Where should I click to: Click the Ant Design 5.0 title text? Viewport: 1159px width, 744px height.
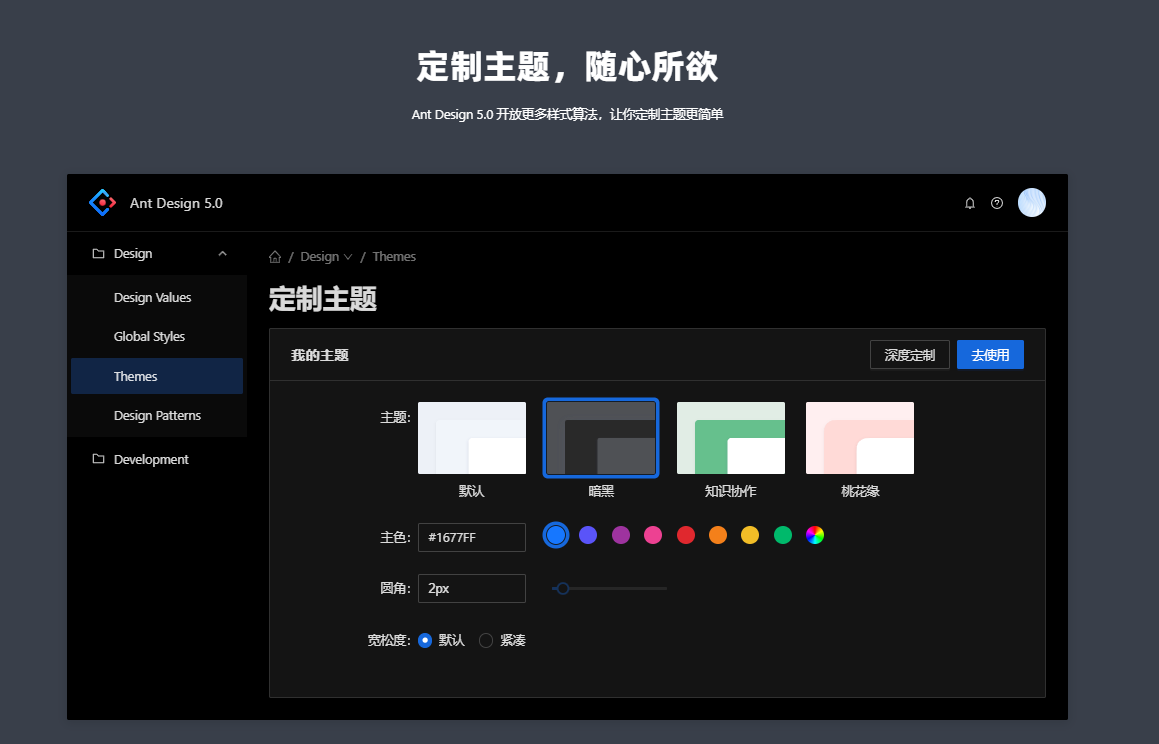(x=176, y=203)
